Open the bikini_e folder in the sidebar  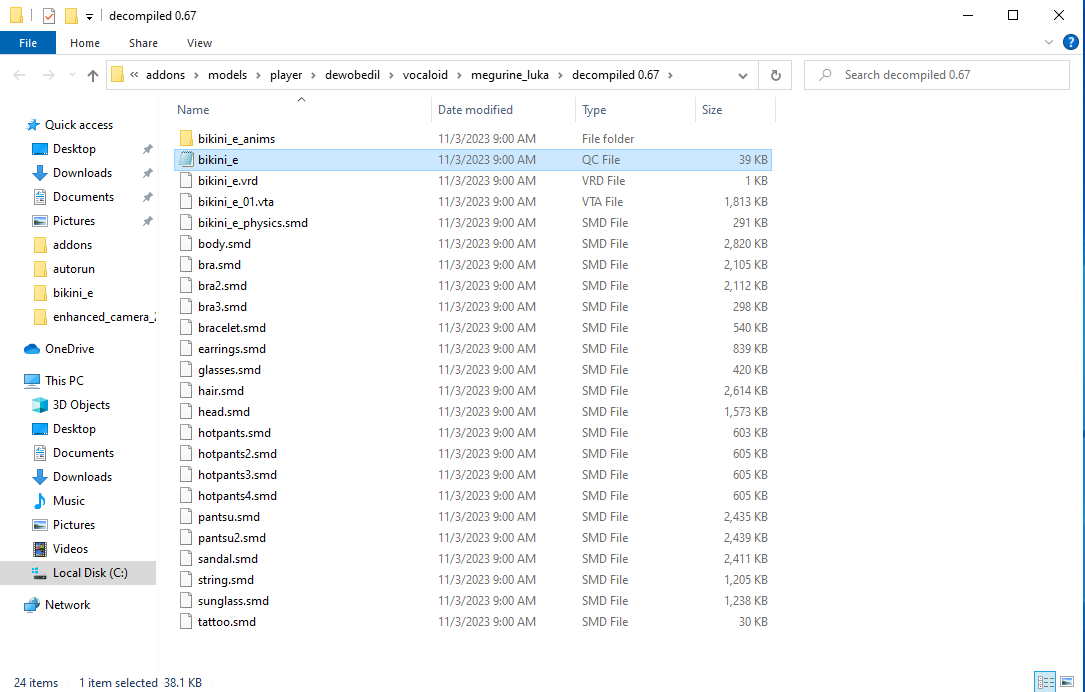[73, 293]
